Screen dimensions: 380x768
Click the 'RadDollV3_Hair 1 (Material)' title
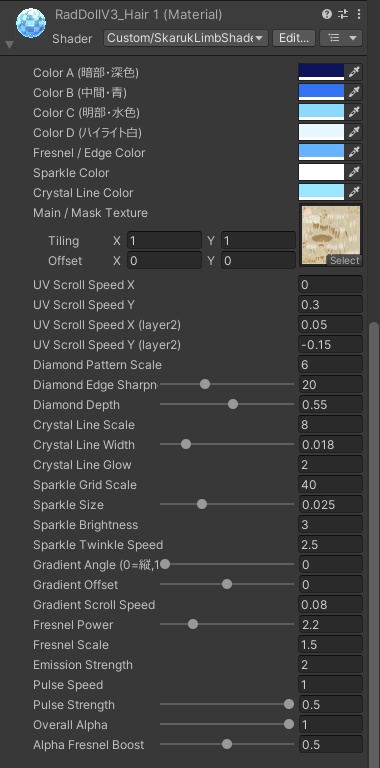pyautogui.click(x=138, y=15)
